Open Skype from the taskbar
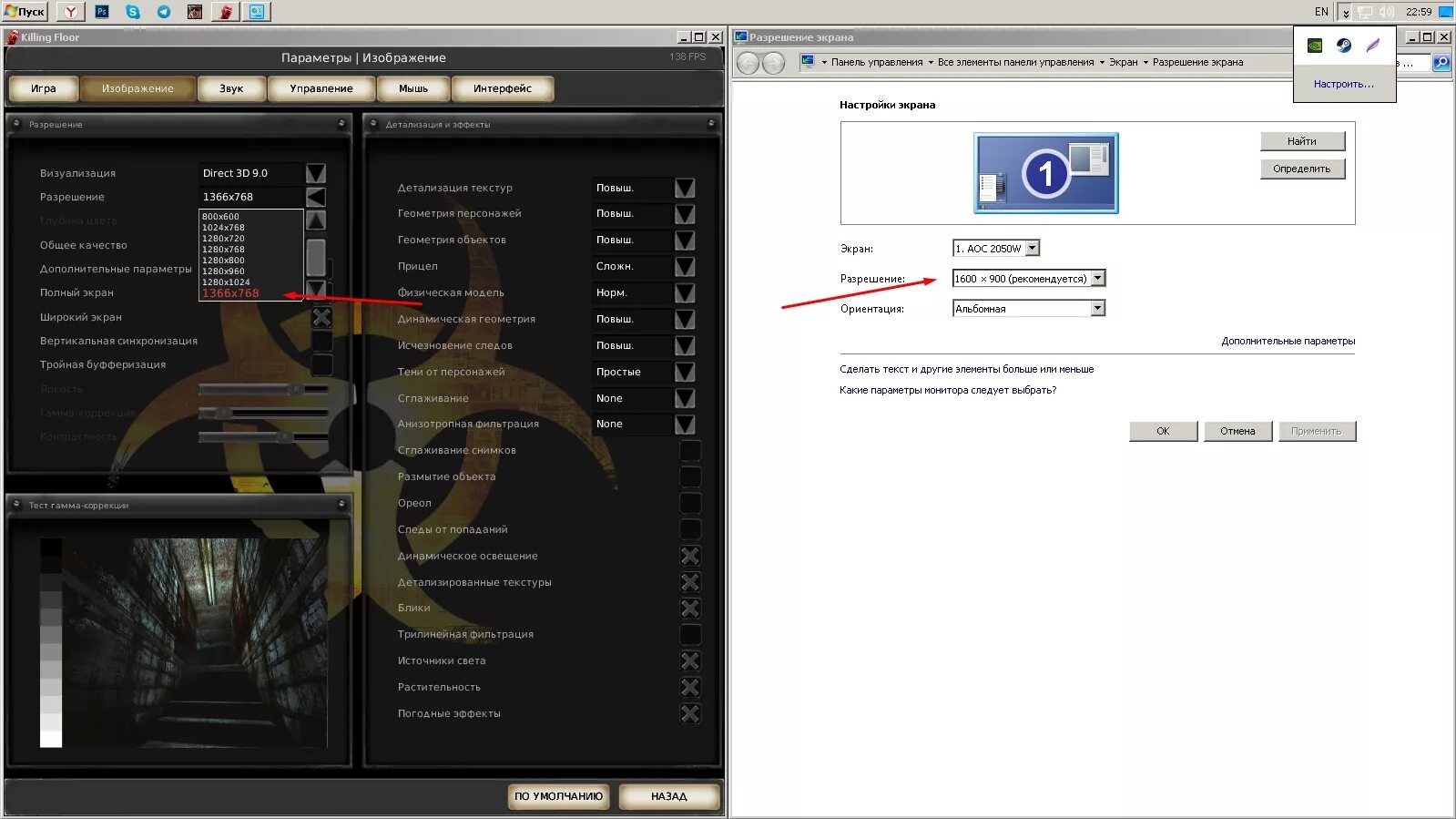Screen dimensions: 1456x819 133,12
